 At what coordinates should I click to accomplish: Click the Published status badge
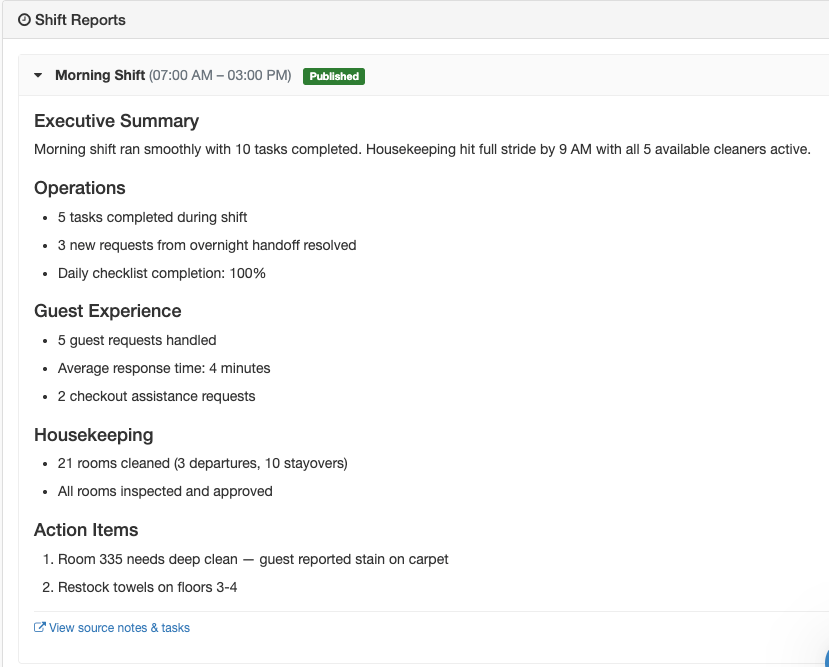pyautogui.click(x=334, y=76)
